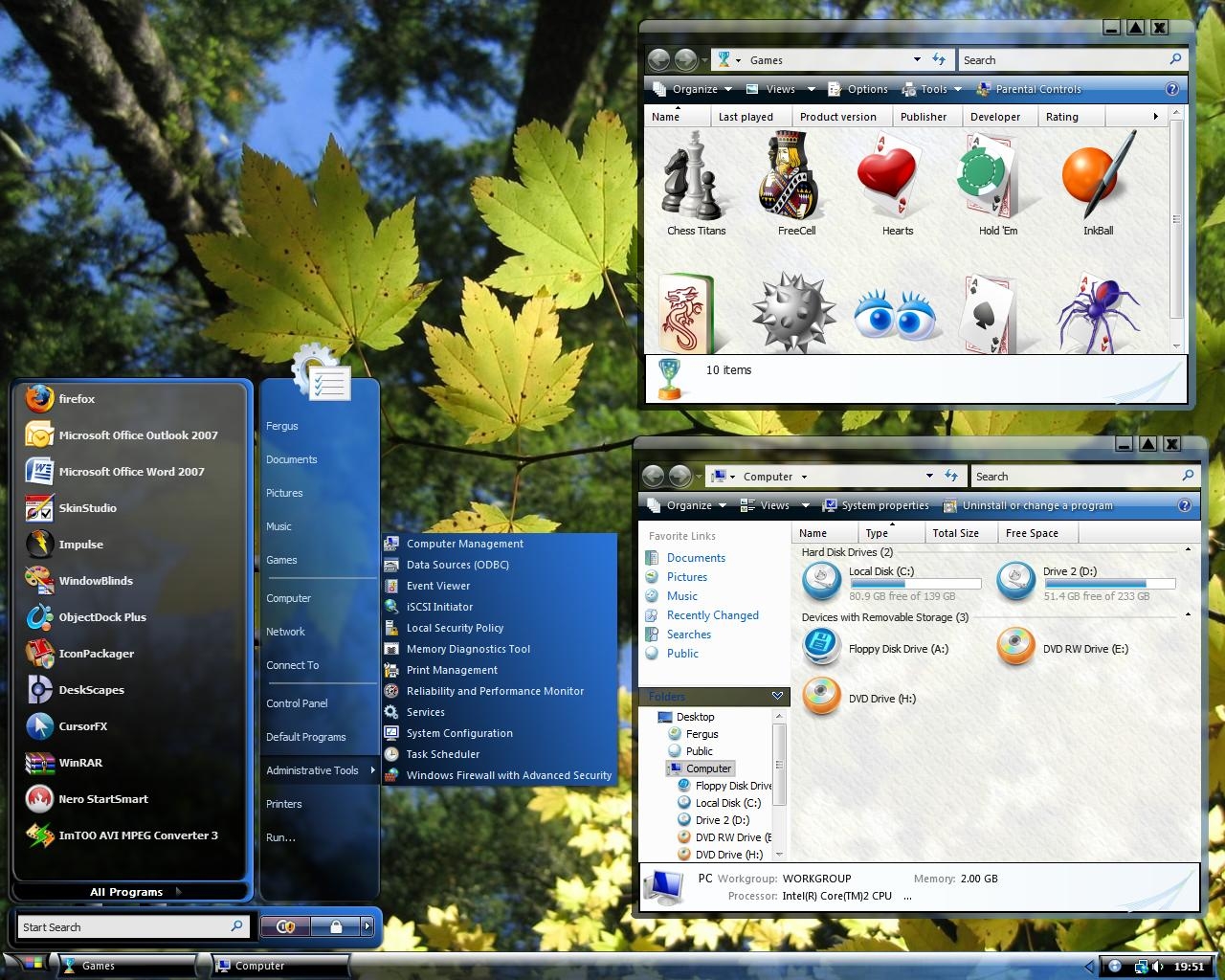Open Task Scheduler menu entry

click(x=500, y=754)
